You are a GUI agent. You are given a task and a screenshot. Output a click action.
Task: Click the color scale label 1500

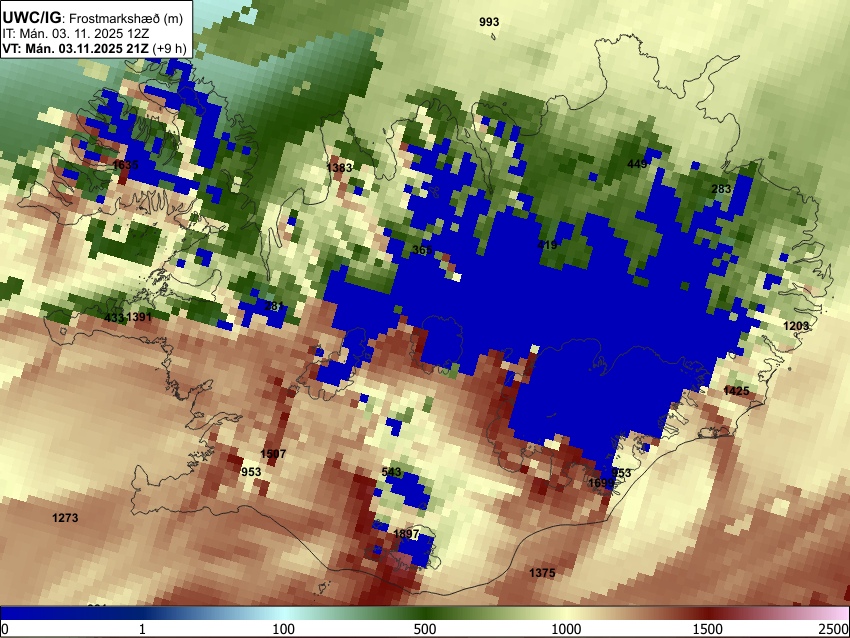tap(708, 629)
